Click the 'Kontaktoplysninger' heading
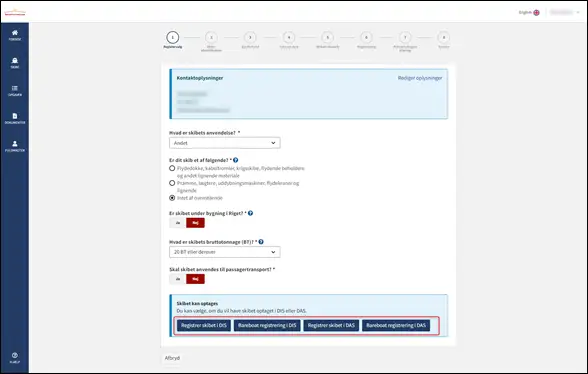The height and width of the screenshot is (374, 588). (200, 78)
